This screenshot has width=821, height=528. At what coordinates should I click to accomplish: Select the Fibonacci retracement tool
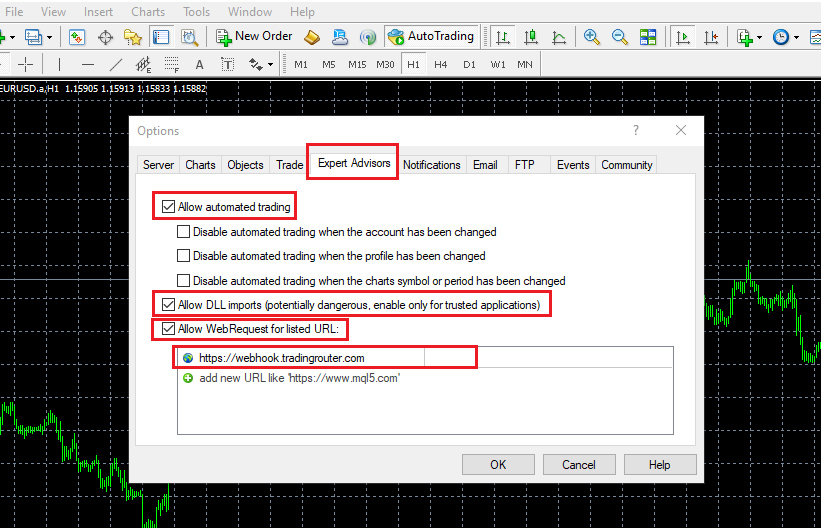click(x=171, y=64)
